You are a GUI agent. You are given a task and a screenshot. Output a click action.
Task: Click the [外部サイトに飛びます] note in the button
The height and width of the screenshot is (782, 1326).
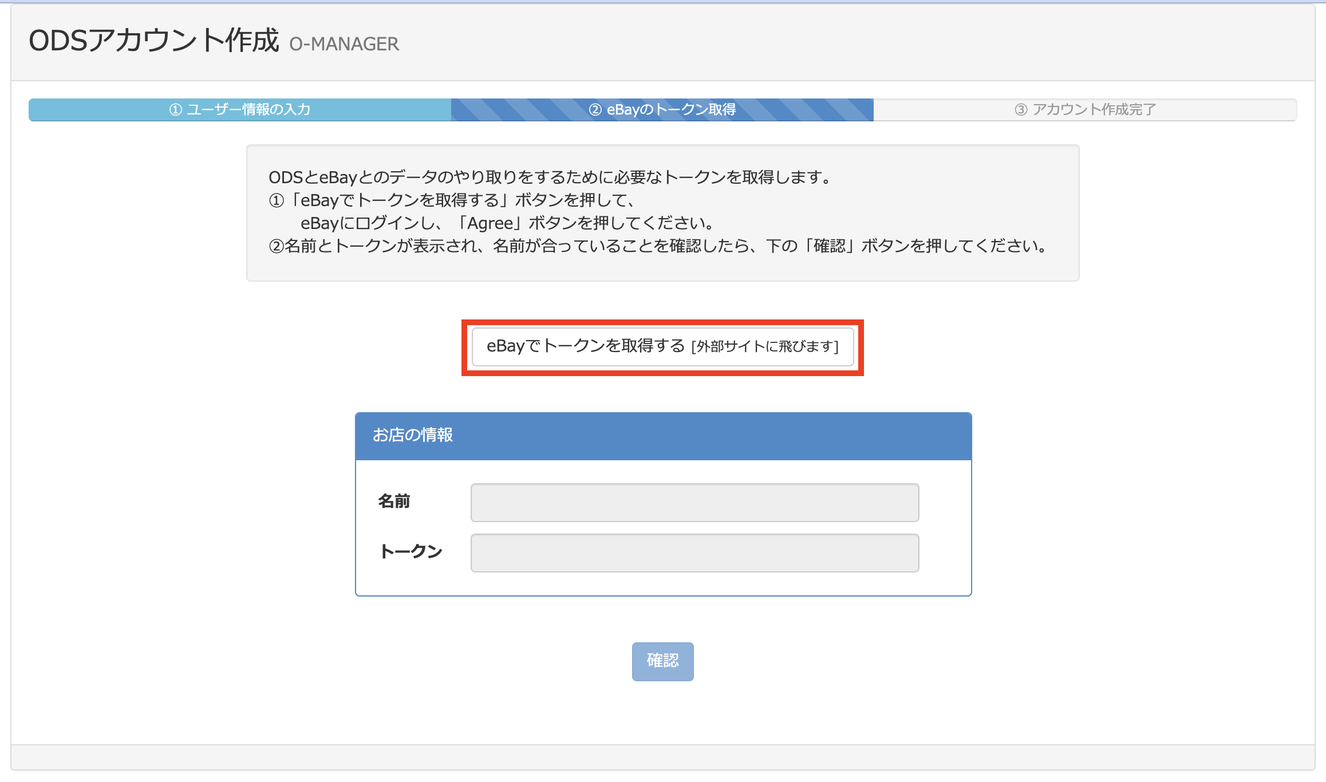(x=765, y=348)
